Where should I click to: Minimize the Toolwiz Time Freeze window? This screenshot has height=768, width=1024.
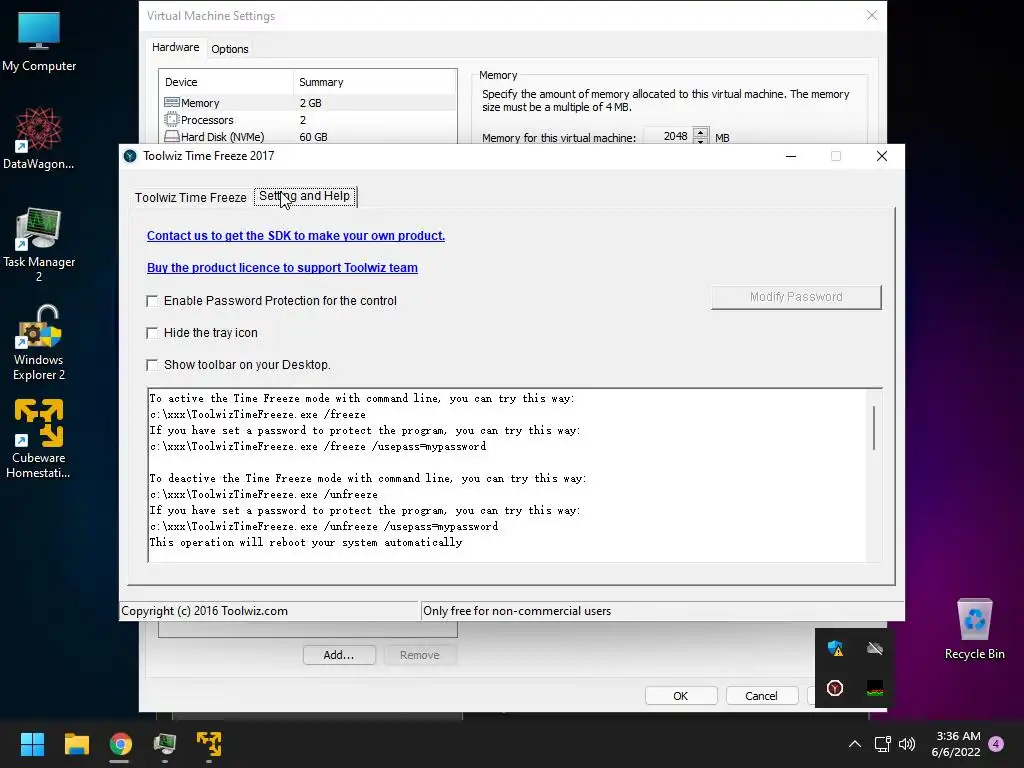point(791,156)
